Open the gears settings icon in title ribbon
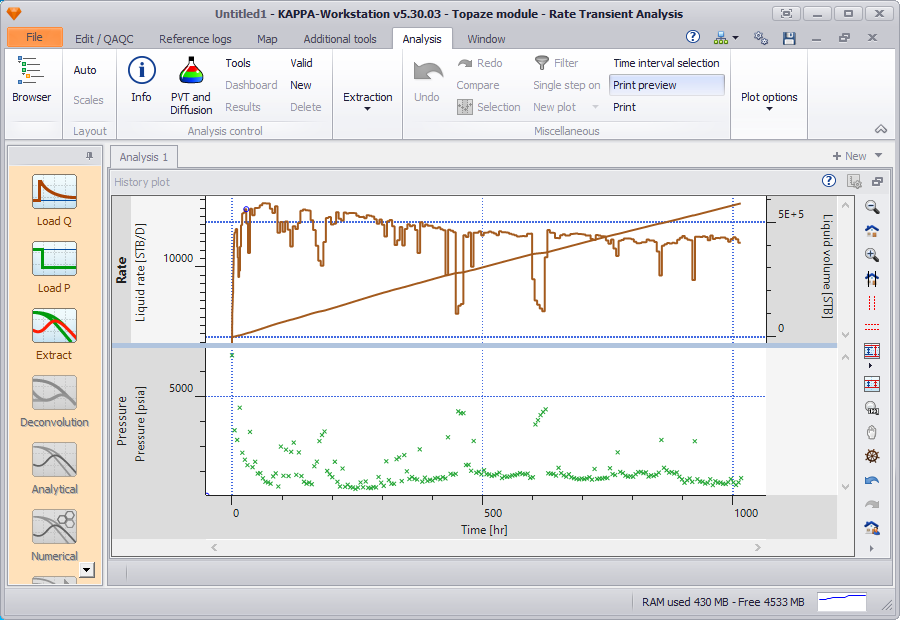900x620 pixels. click(x=761, y=38)
